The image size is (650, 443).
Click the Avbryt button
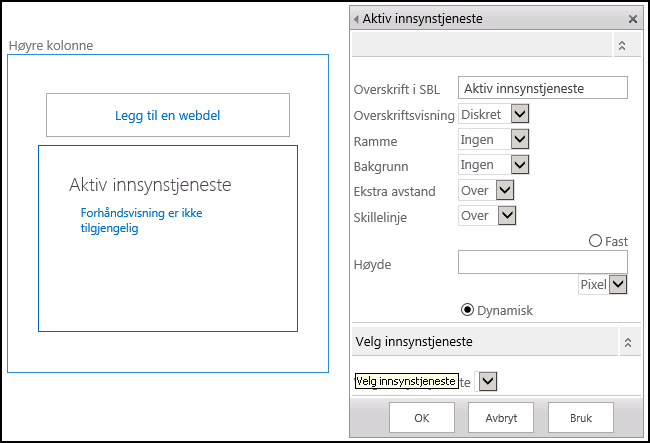click(501, 418)
